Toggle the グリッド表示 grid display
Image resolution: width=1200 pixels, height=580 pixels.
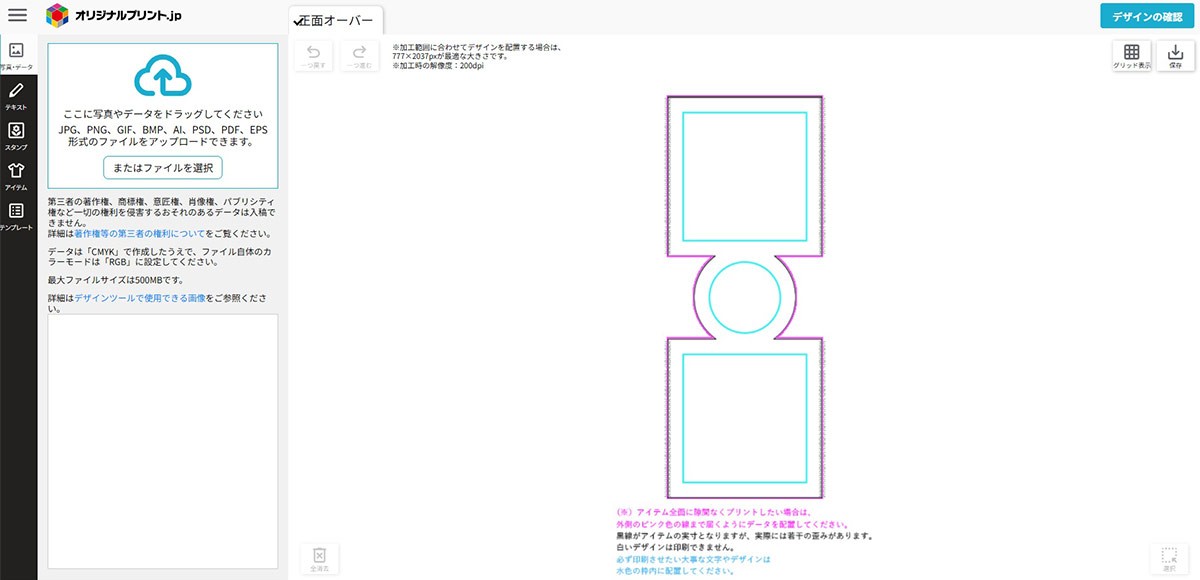1132,56
